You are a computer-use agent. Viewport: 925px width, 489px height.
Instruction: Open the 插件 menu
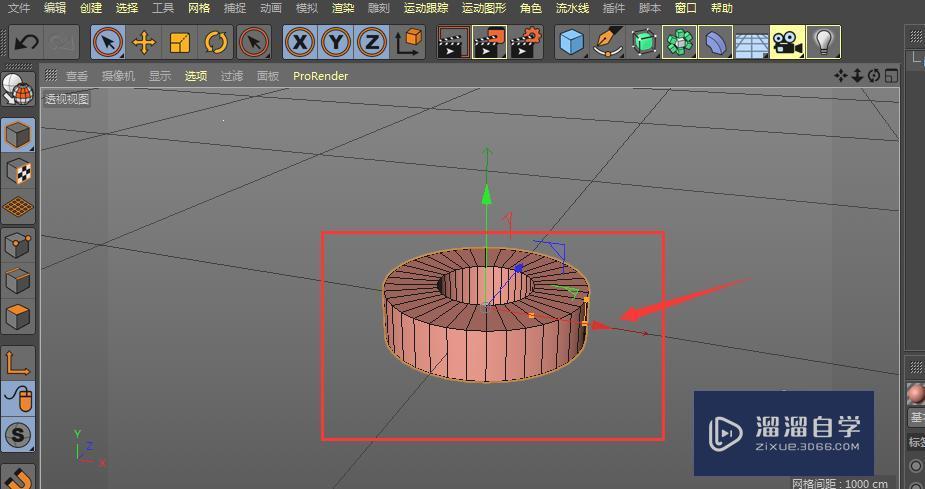click(614, 8)
